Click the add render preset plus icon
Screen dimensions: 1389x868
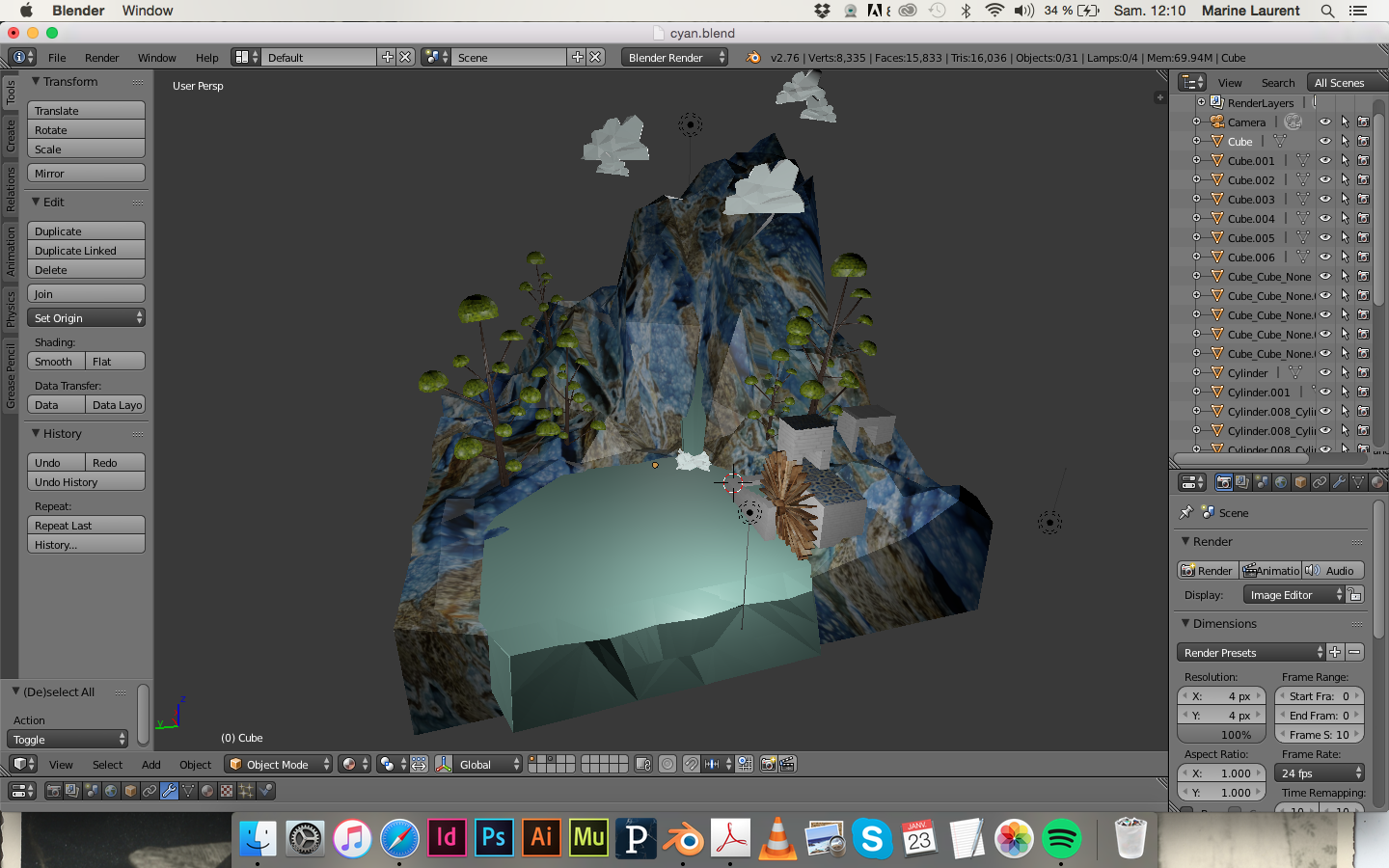pyautogui.click(x=1335, y=652)
